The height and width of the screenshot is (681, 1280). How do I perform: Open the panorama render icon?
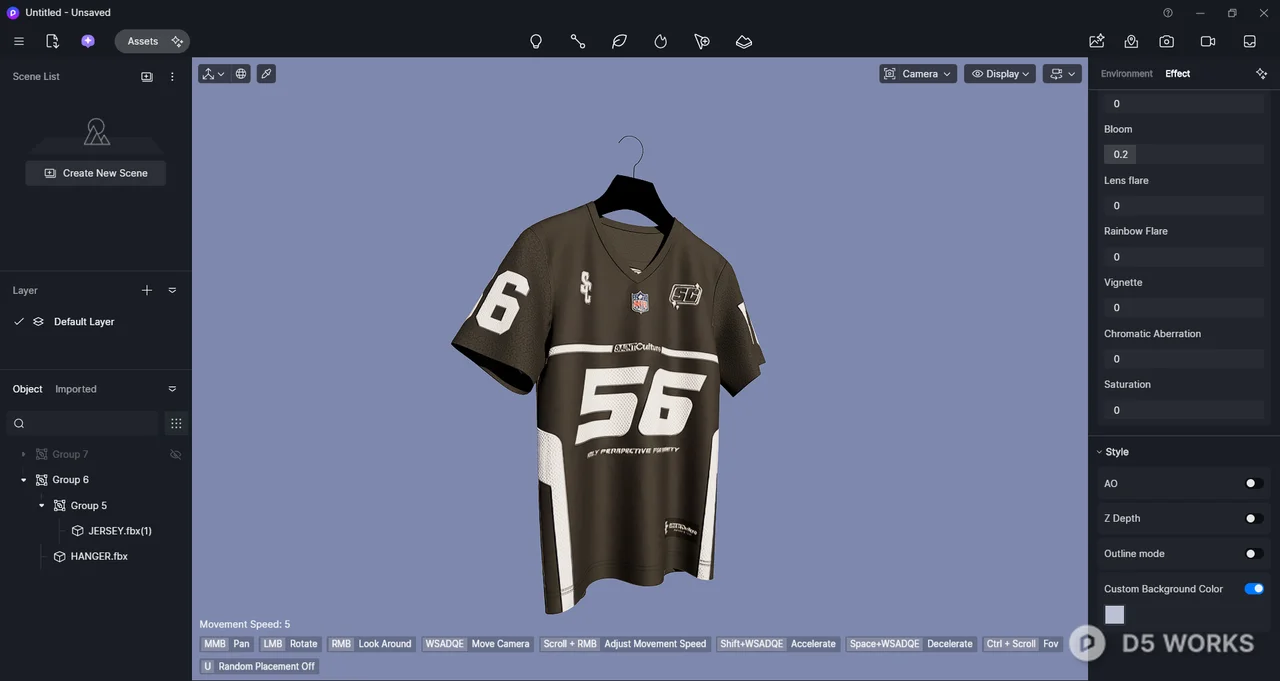(x=1131, y=41)
